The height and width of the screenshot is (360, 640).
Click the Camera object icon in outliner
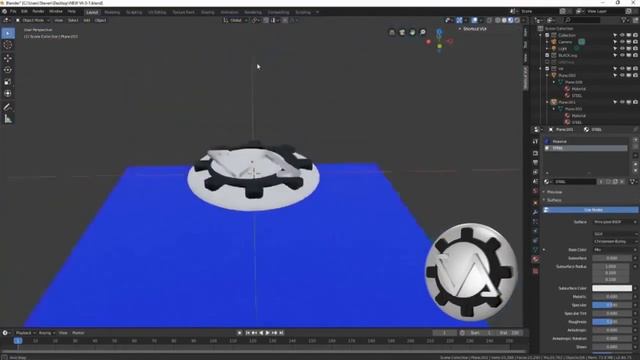554,42
